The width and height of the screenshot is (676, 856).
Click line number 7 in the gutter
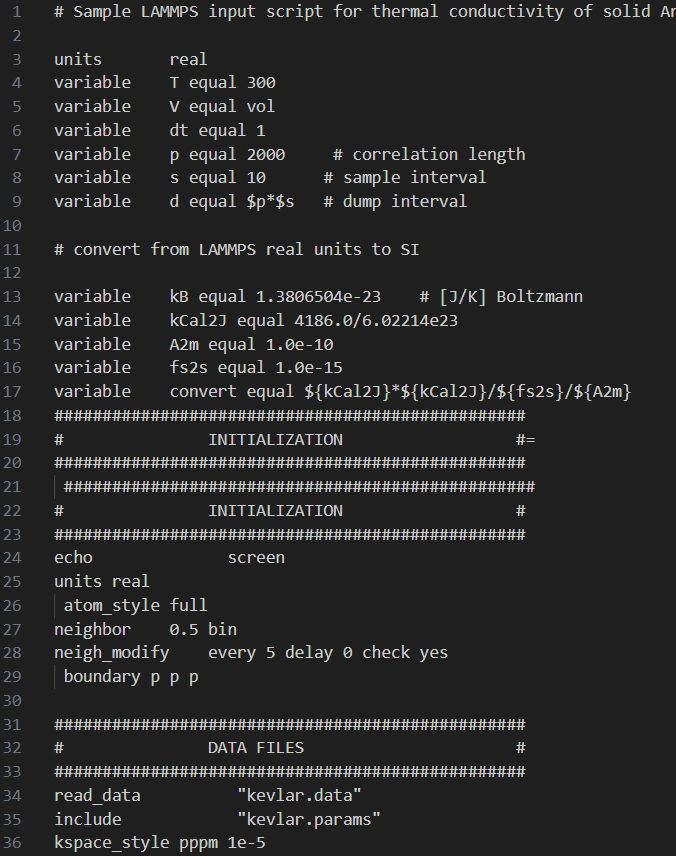pos(16,154)
